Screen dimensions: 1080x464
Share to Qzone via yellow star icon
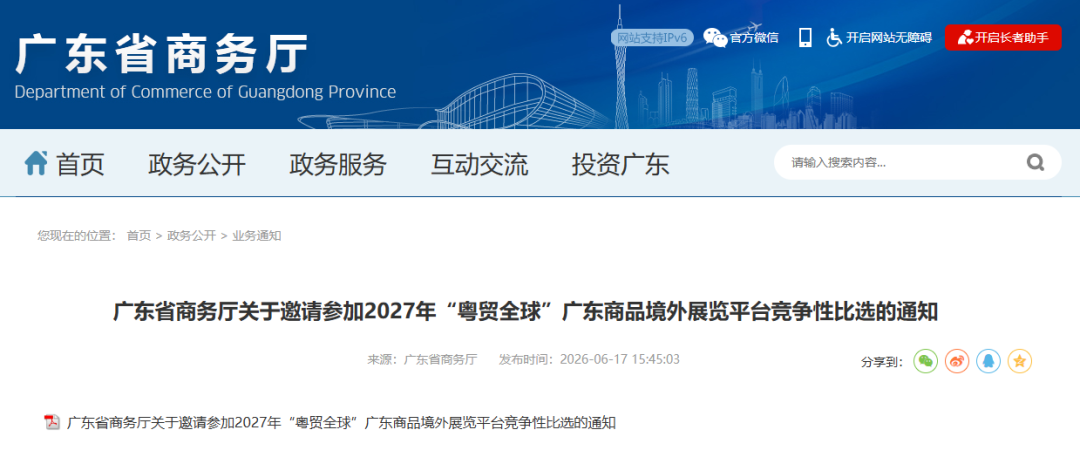pos(1020,361)
